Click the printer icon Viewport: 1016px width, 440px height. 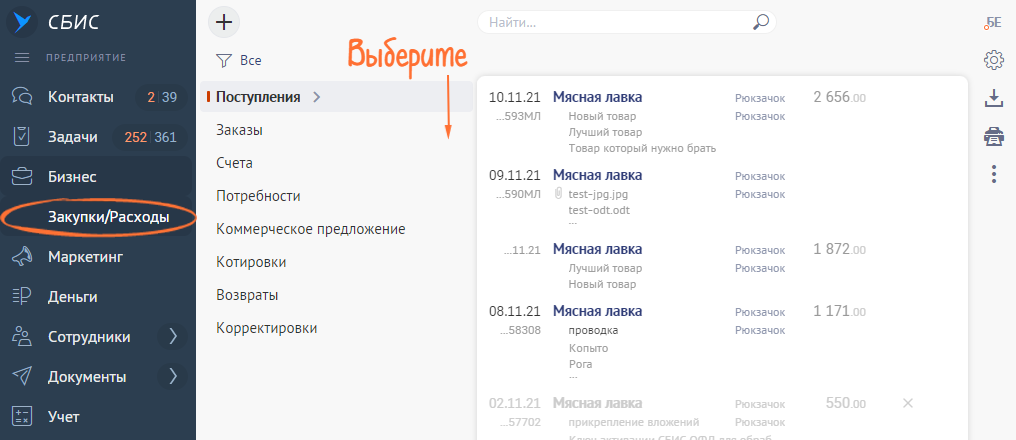click(993, 136)
